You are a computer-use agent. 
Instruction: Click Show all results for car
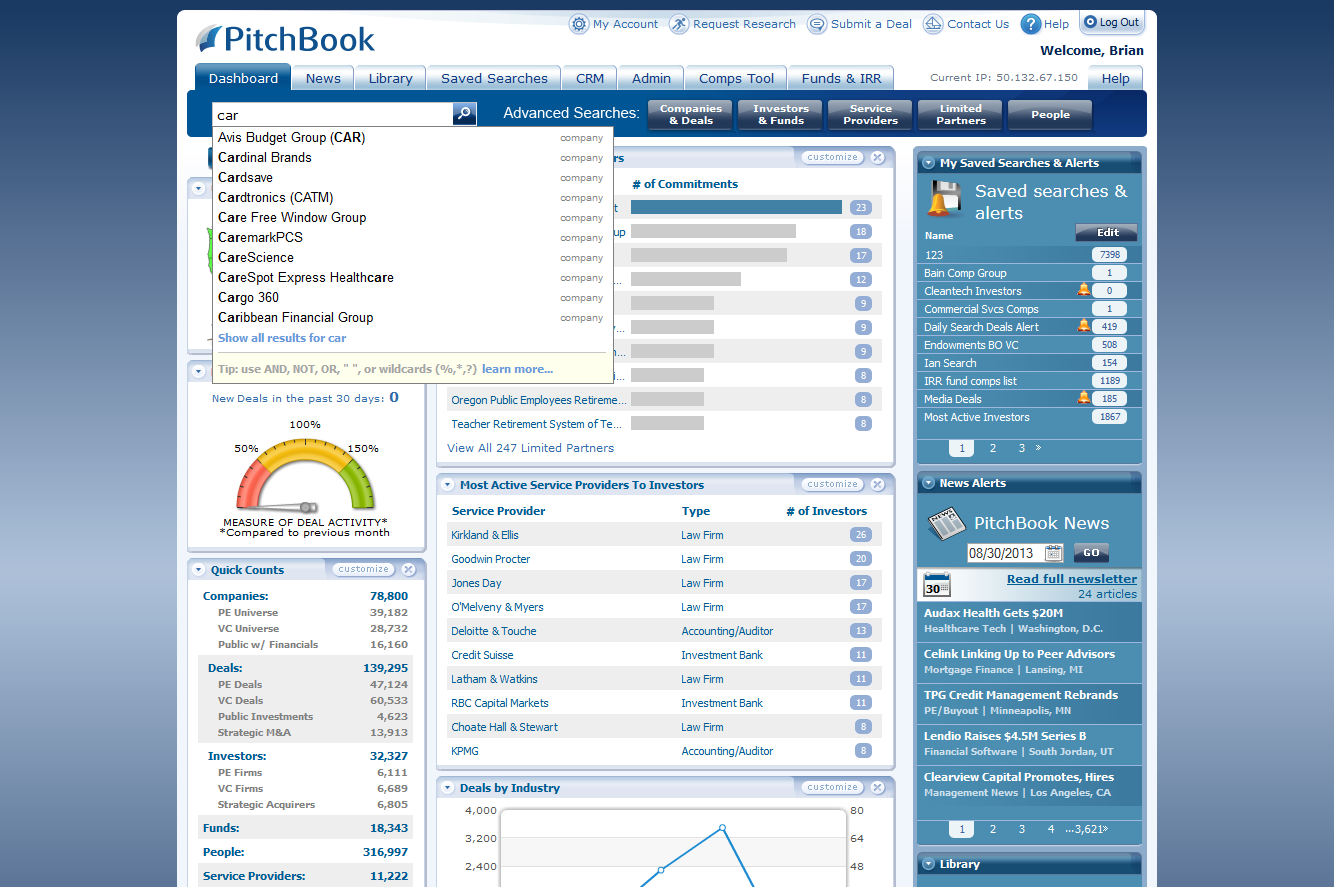(282, 338)
